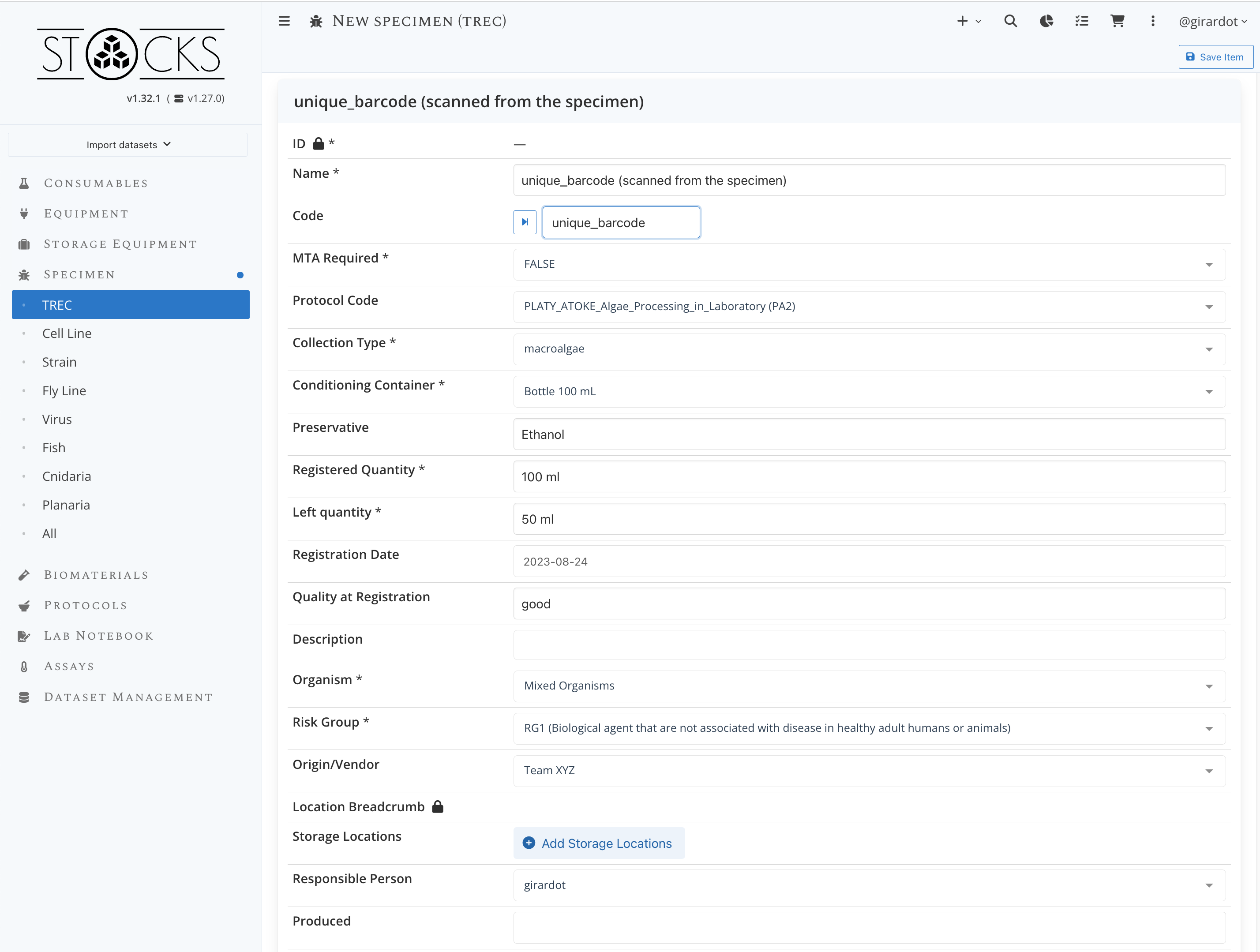Select Cell Line in sidebar
This screenshot has width=1260, height=952.
coord(67,333)
